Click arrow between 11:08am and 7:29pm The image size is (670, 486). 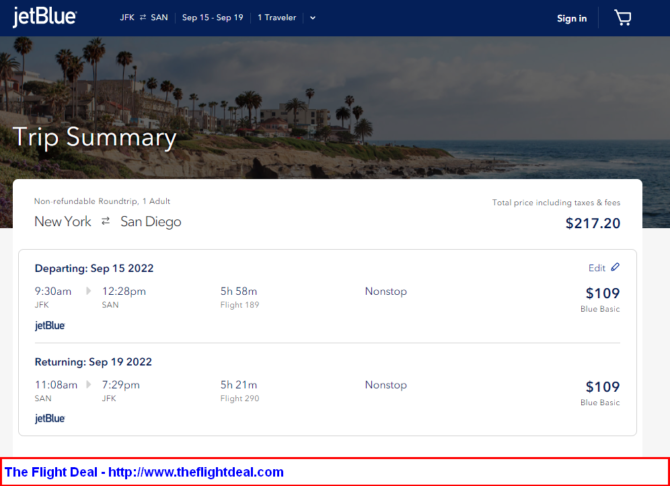(x=88, y=384)
